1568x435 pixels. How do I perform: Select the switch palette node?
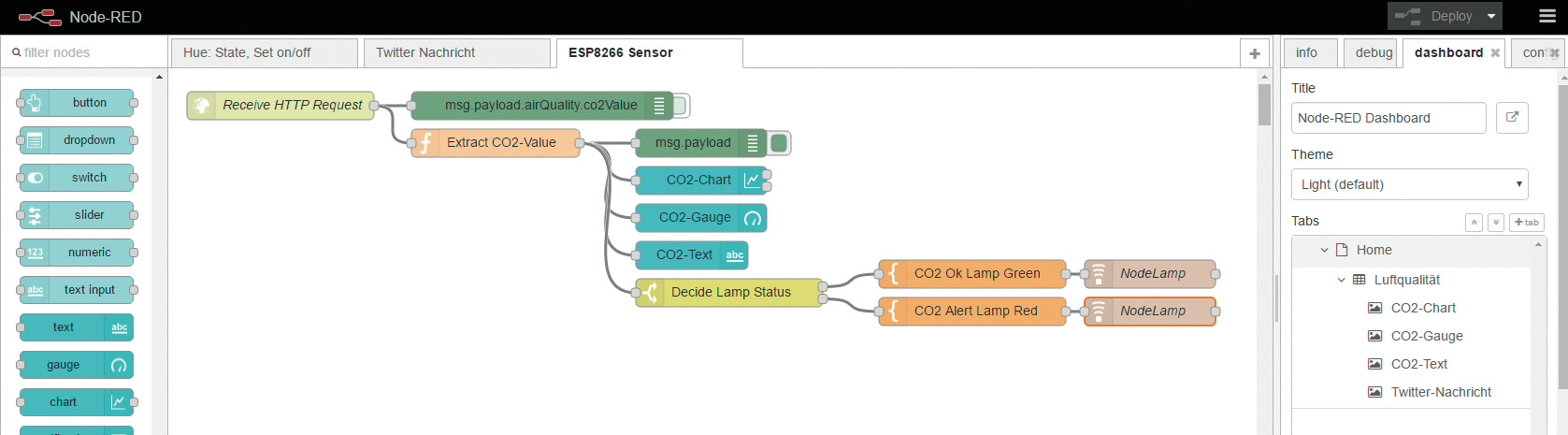(77, 178)
